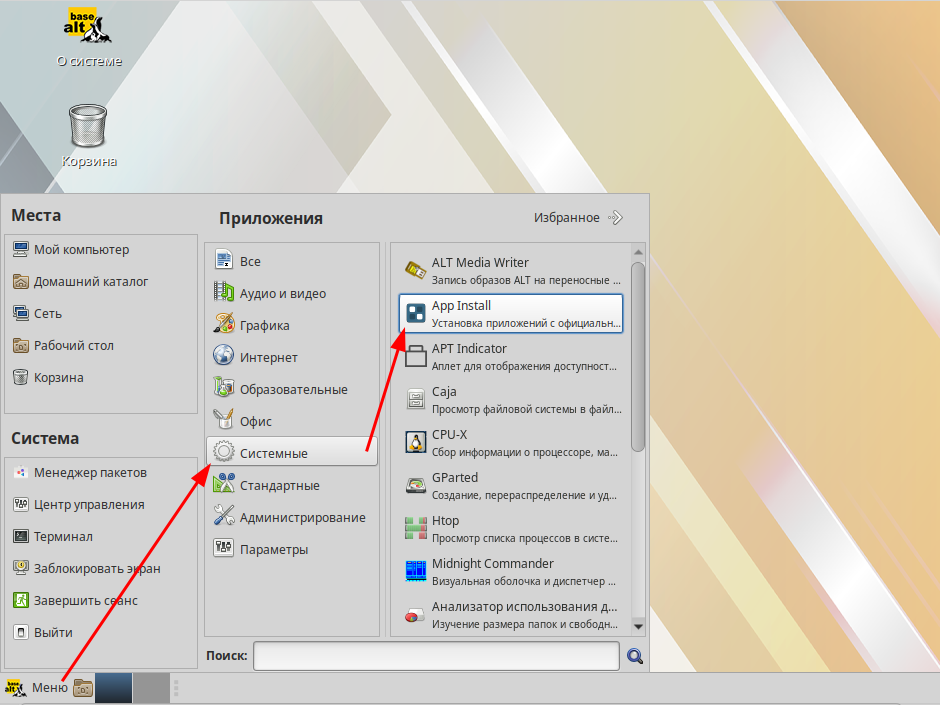Click the Администрирование tools icon
Viewport: 940px width, 705px height.
click(x=224, y=516)
